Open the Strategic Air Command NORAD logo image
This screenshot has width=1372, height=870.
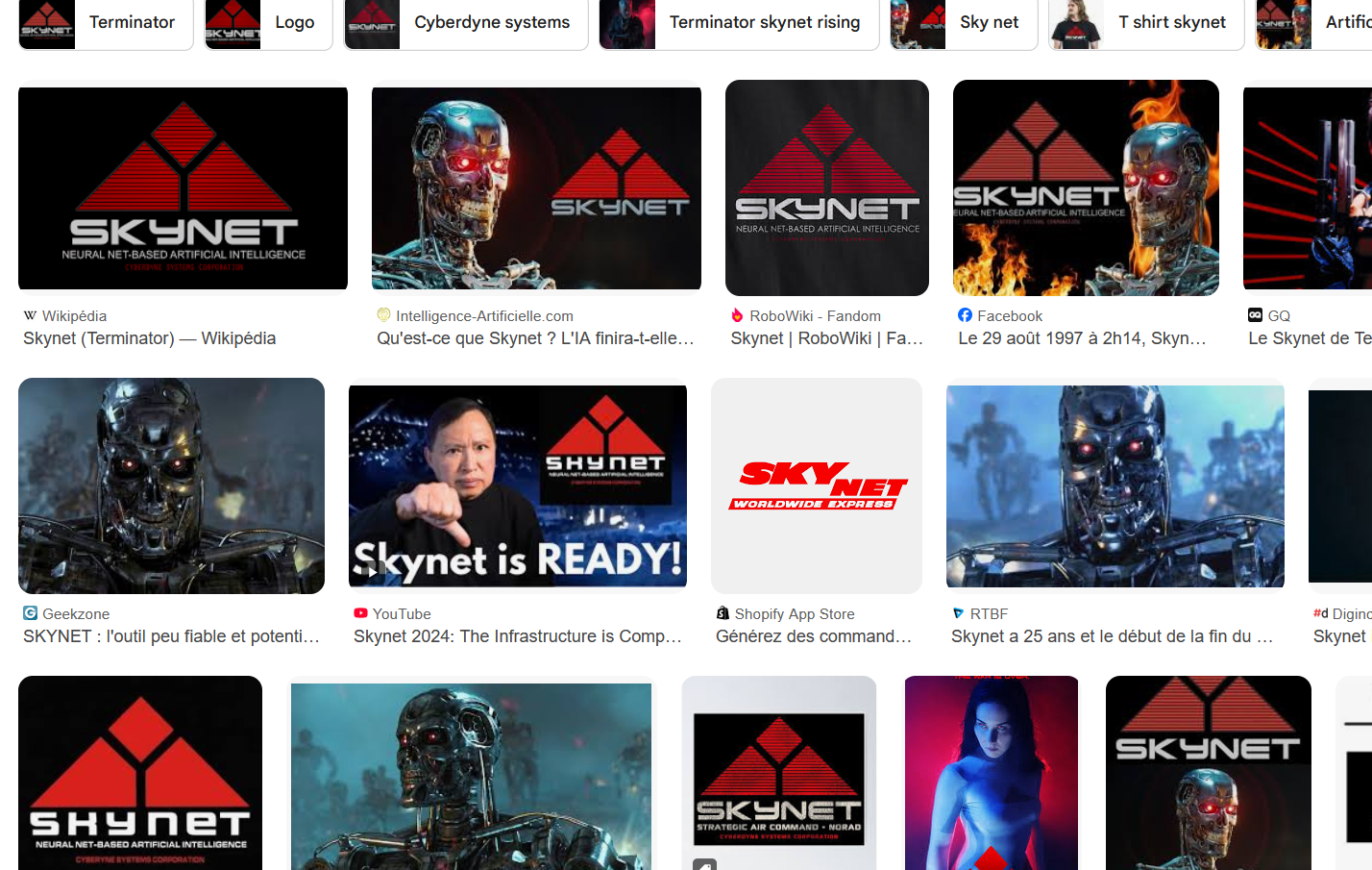779,773
